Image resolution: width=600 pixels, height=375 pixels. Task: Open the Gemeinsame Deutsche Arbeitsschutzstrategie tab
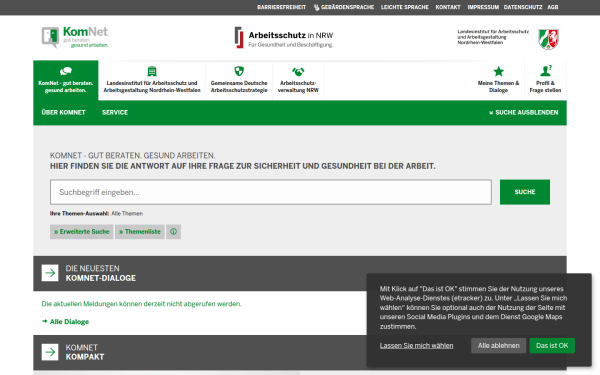point(239,80)
